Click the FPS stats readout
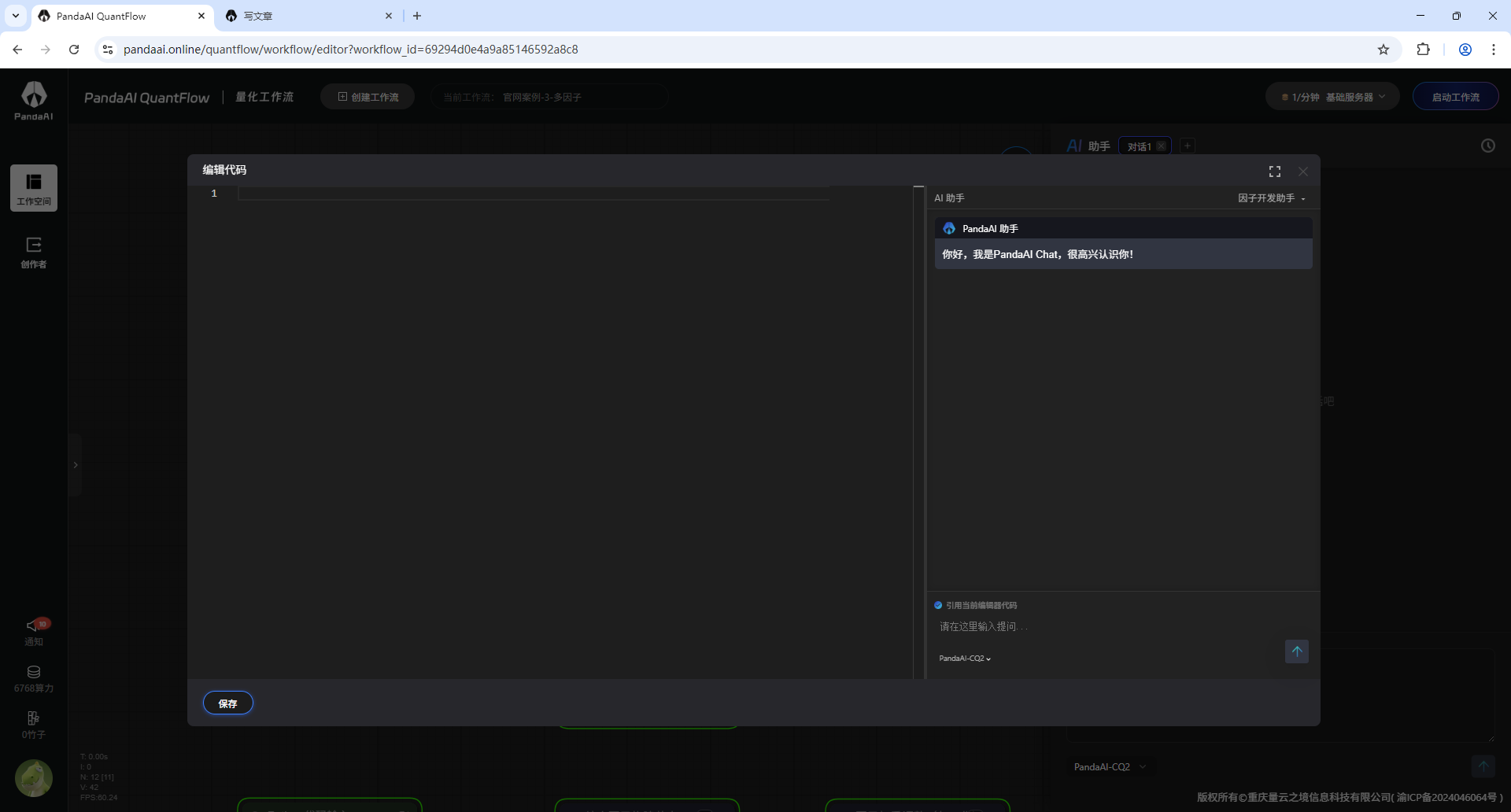The height and width of the screenshot is (812, 1511). pyautogui.click(x=98, y=798)
